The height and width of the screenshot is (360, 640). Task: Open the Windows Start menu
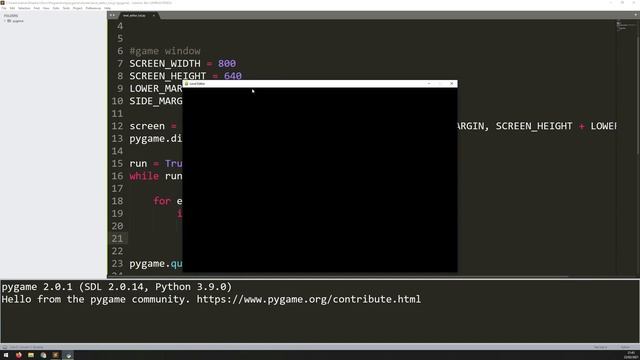(6, 355)
